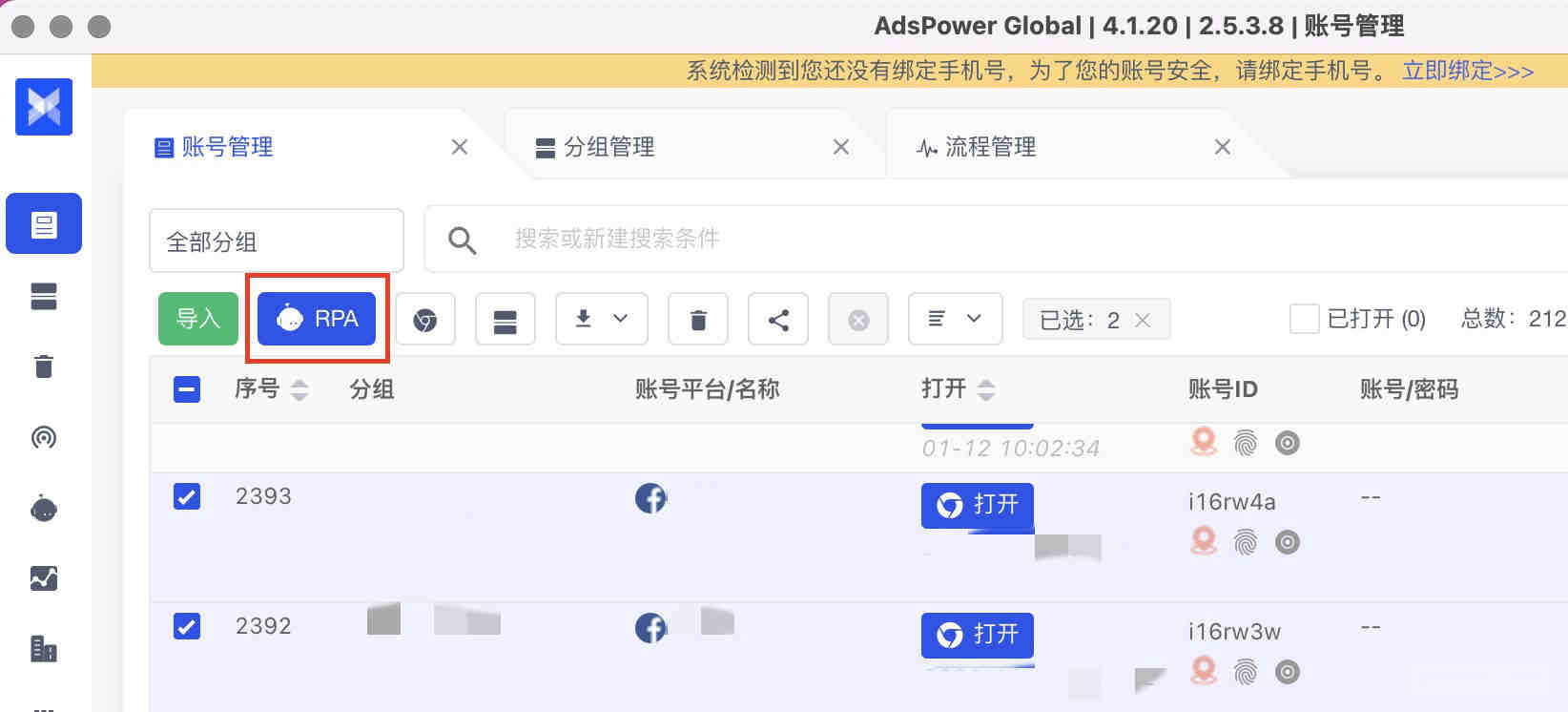Uncheck the row 2392 checkbox
Screen dimensions: 1568x712
point(187,626)
